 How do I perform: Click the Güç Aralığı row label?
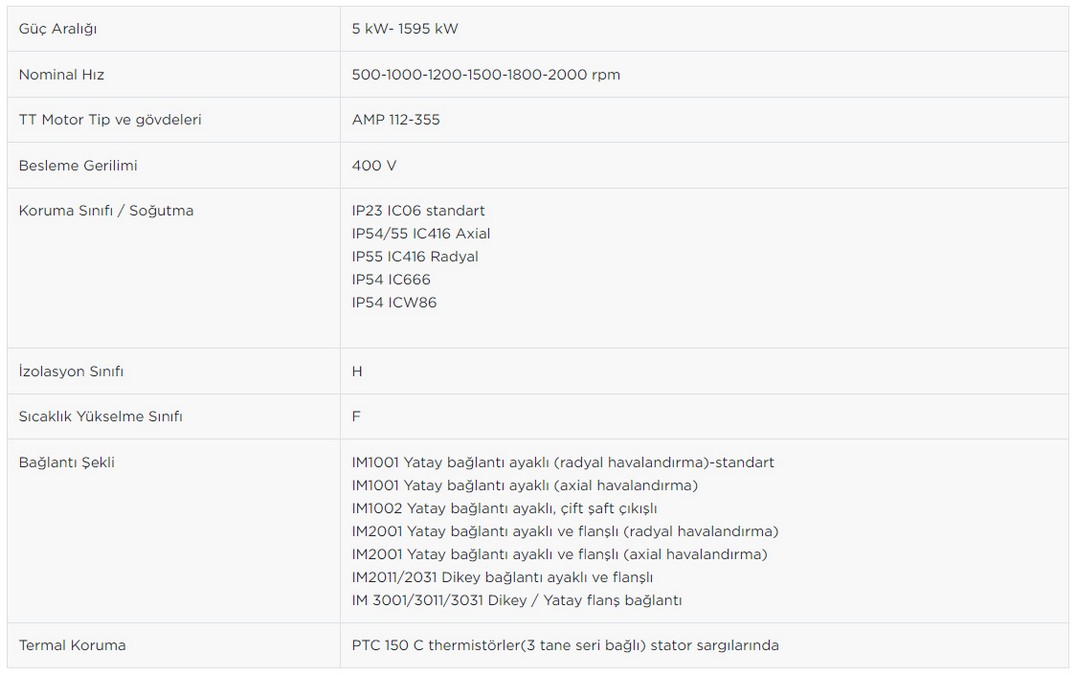click(58, 29)
